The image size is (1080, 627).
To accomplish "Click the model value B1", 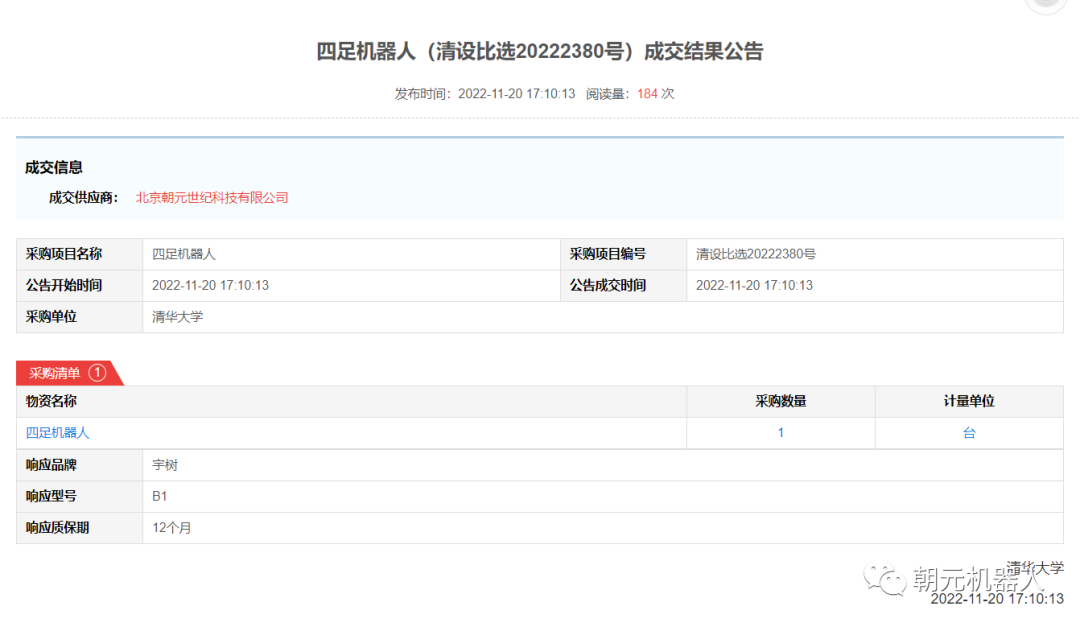I will [x=159, y=496].
